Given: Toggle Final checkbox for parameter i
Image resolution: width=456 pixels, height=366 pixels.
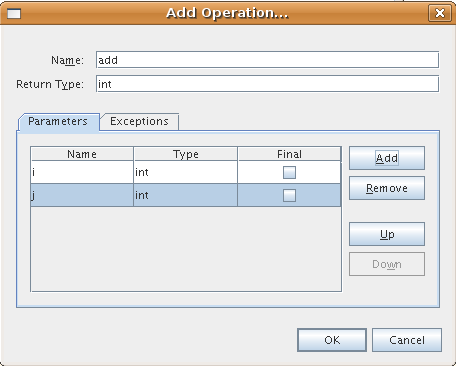Looking at the screenshot, I should pyautogui.click(x=289, y=172).
